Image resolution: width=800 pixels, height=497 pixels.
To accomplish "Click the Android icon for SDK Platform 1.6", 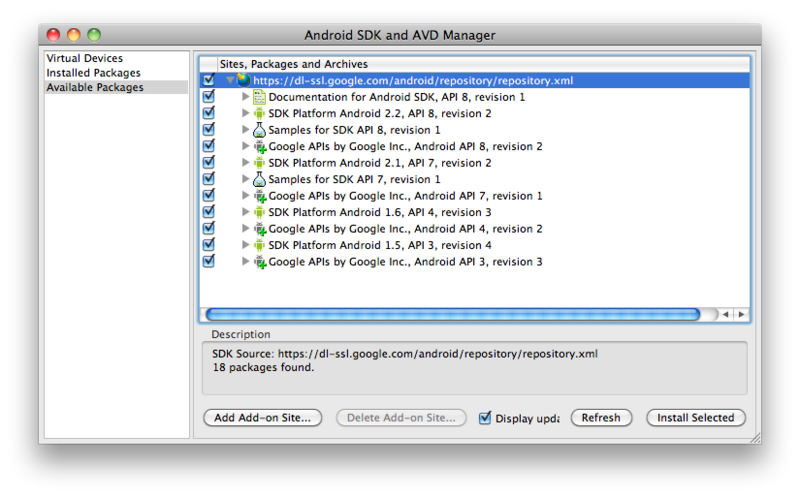I will click(259, 212).
